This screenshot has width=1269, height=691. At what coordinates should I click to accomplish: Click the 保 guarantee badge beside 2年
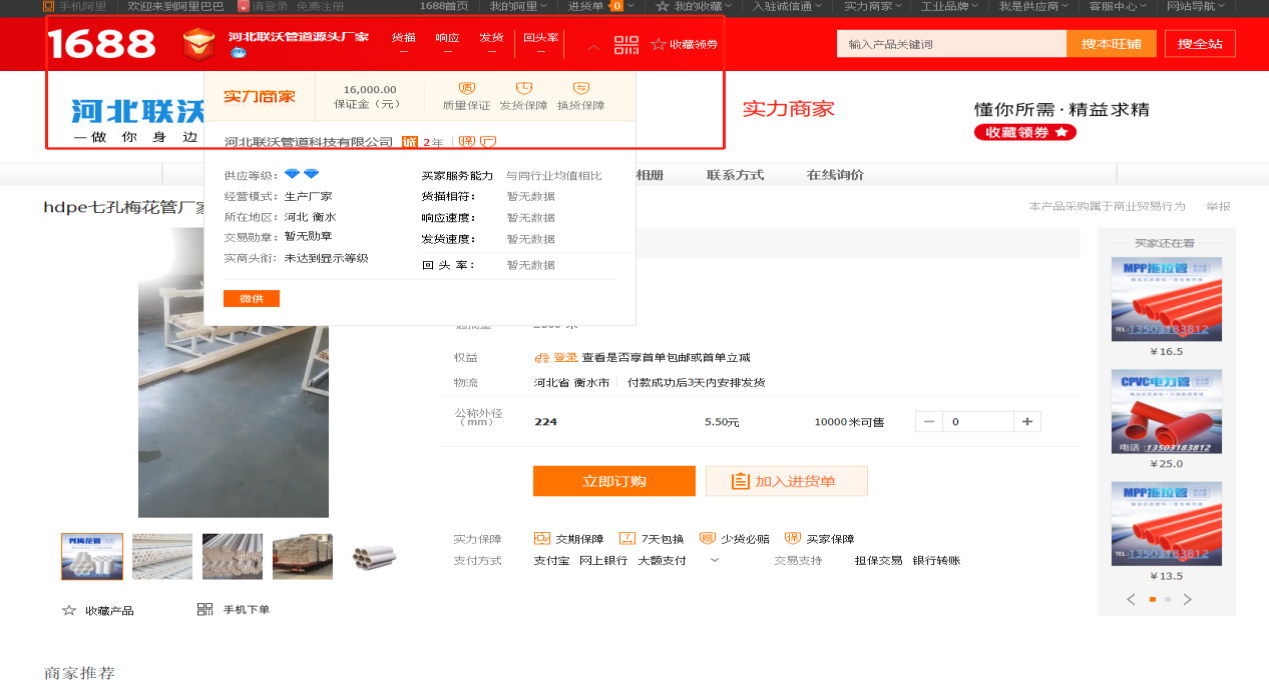click(467, 142)
